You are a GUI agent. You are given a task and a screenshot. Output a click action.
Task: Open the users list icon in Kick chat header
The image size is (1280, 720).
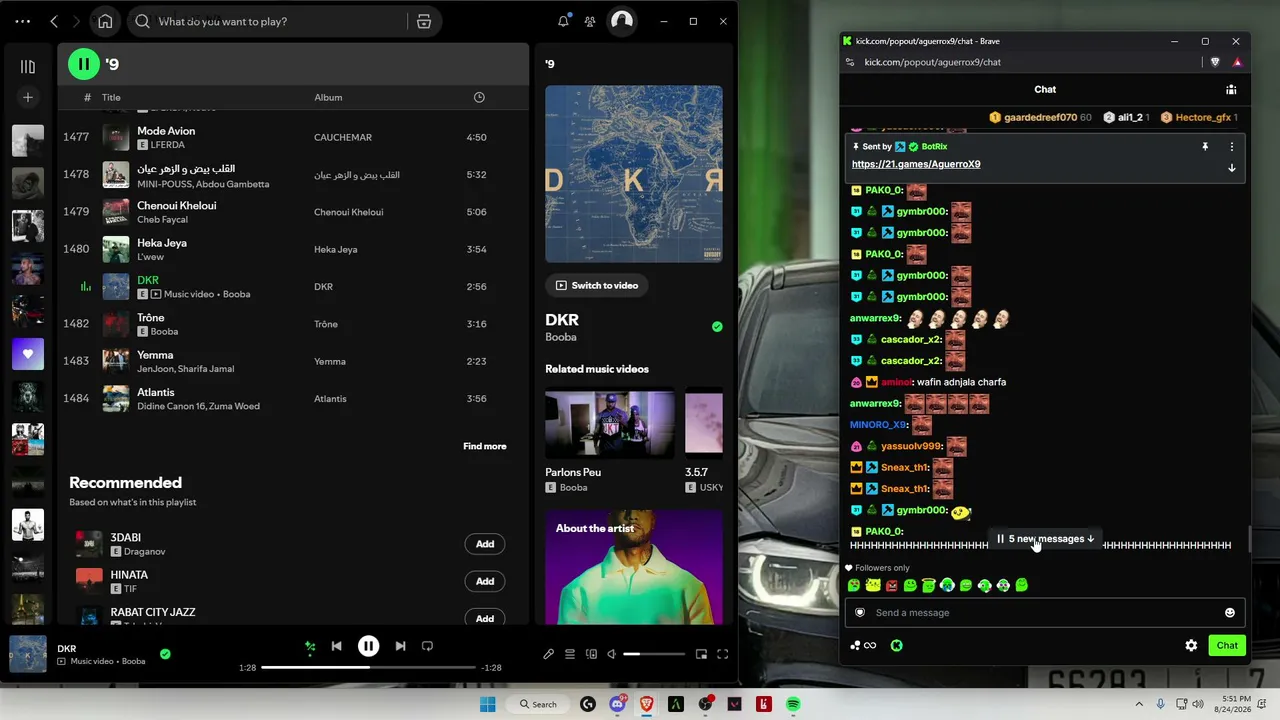click(1231, 89)
